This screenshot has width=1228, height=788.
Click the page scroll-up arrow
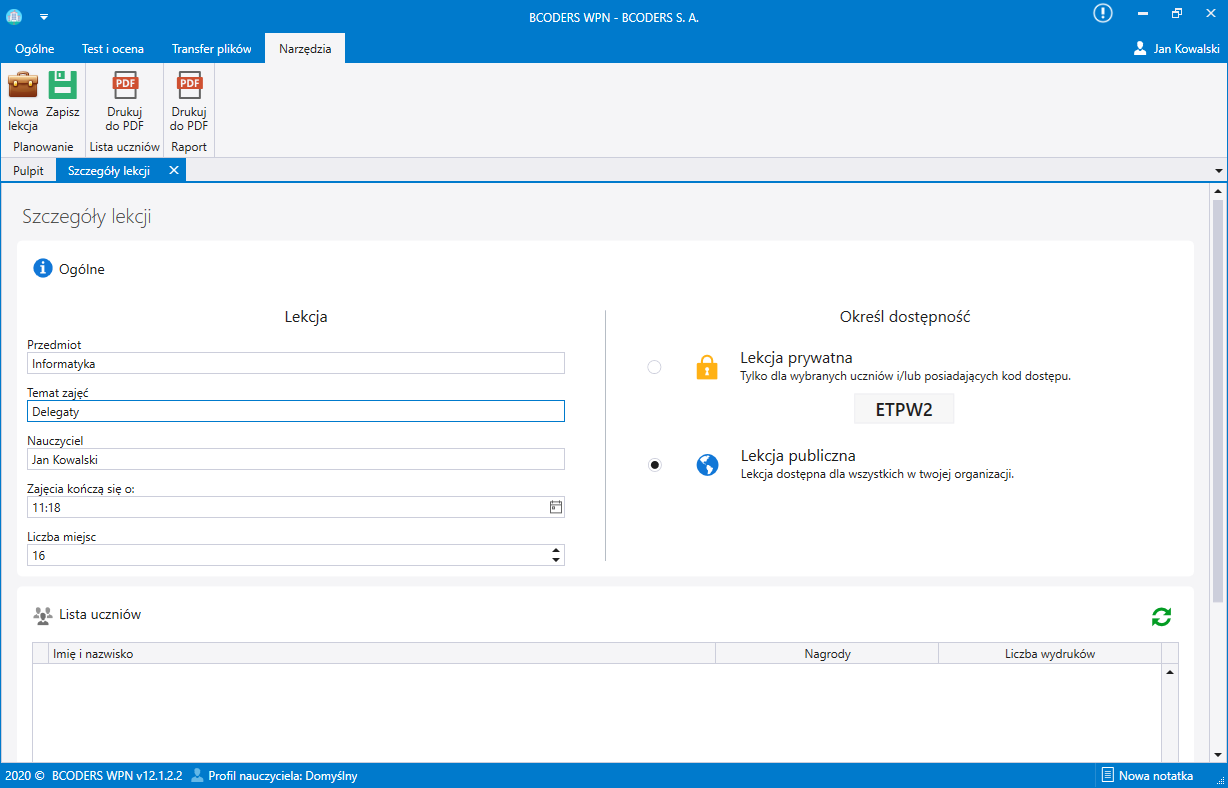pos(1218,190)
